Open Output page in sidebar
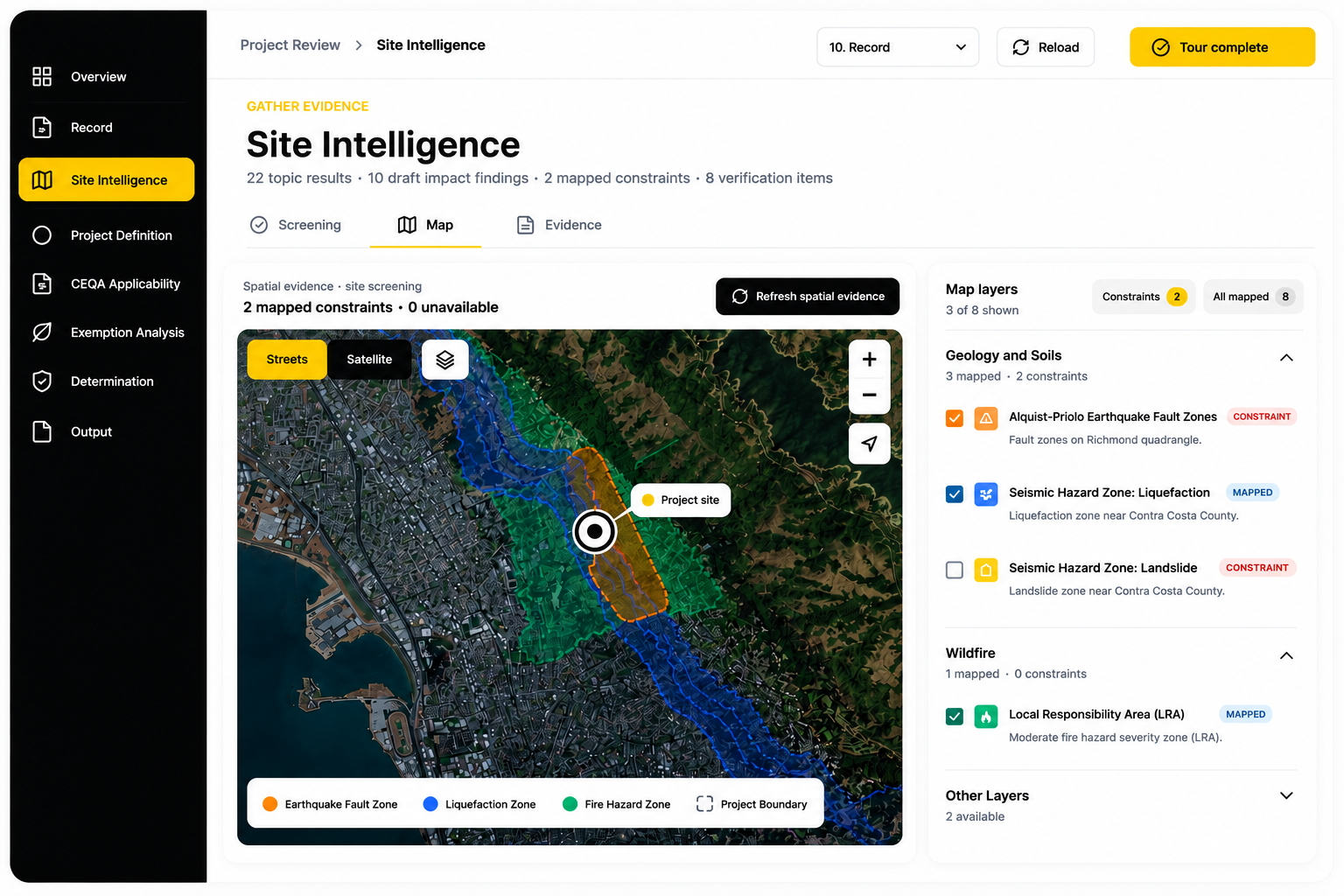 (x=106, y=431)
